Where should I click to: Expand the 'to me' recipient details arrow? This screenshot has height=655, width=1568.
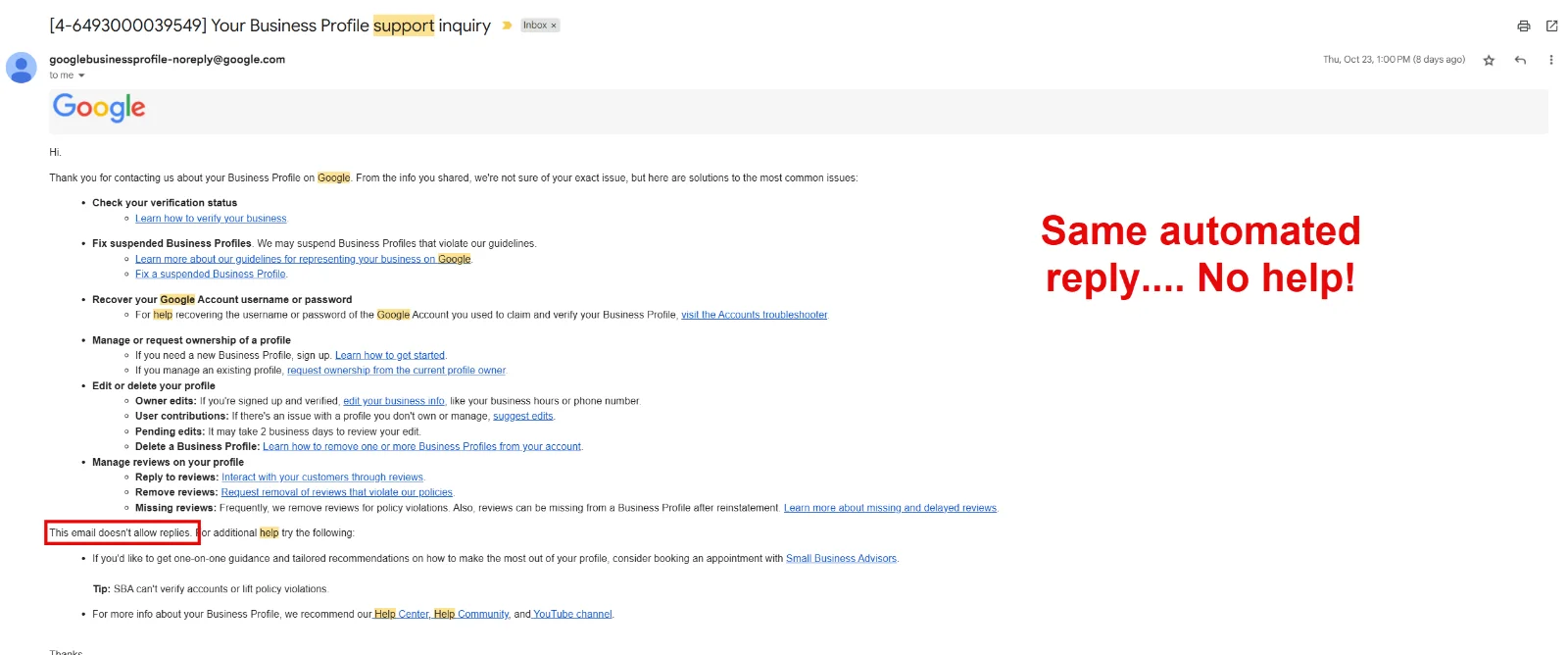point(81,76)
